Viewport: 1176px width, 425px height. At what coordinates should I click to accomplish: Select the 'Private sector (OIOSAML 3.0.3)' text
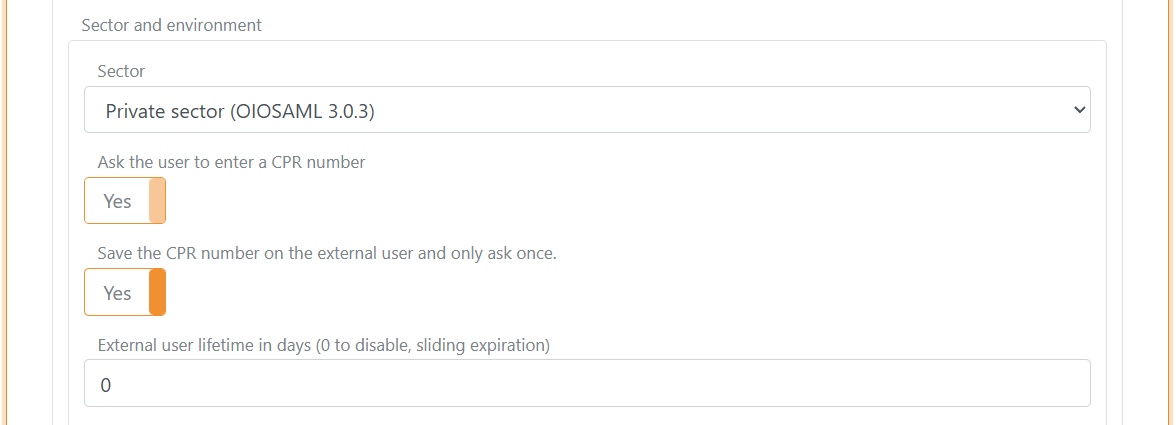pos(240,112)
